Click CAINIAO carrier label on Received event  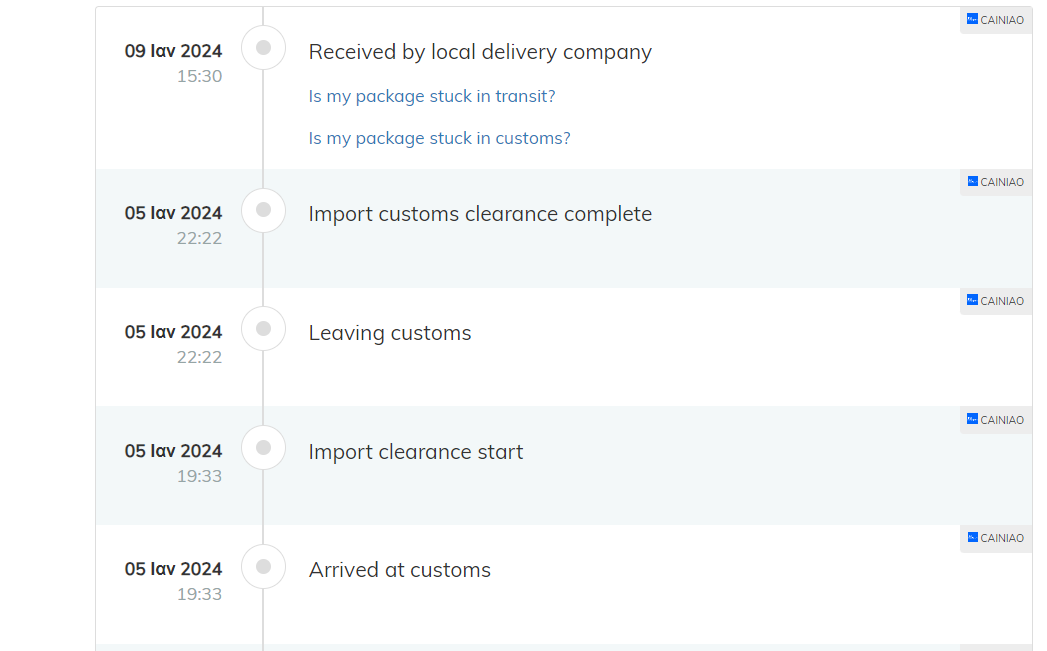1002,20
